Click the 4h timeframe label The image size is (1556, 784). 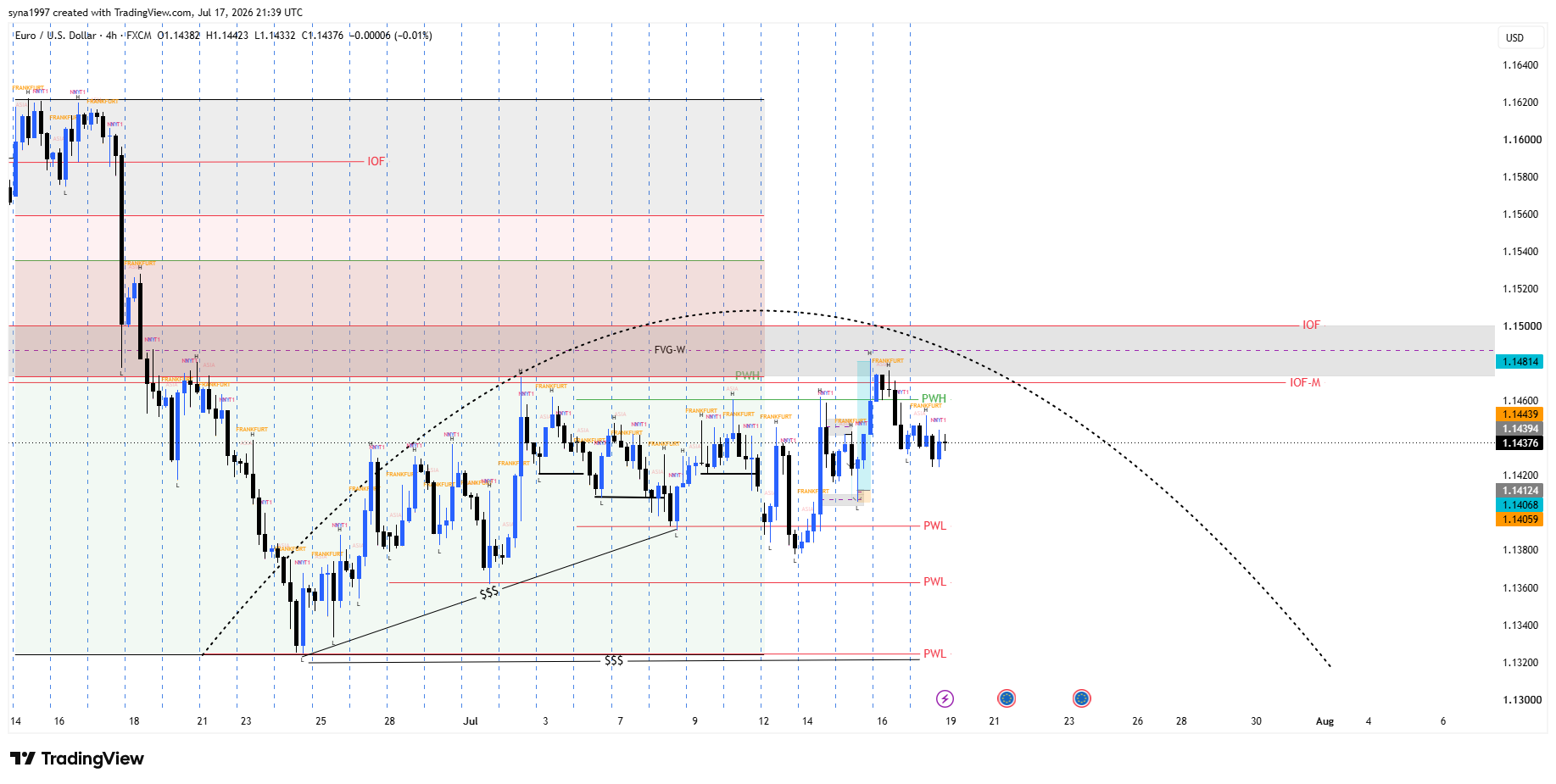111,36
